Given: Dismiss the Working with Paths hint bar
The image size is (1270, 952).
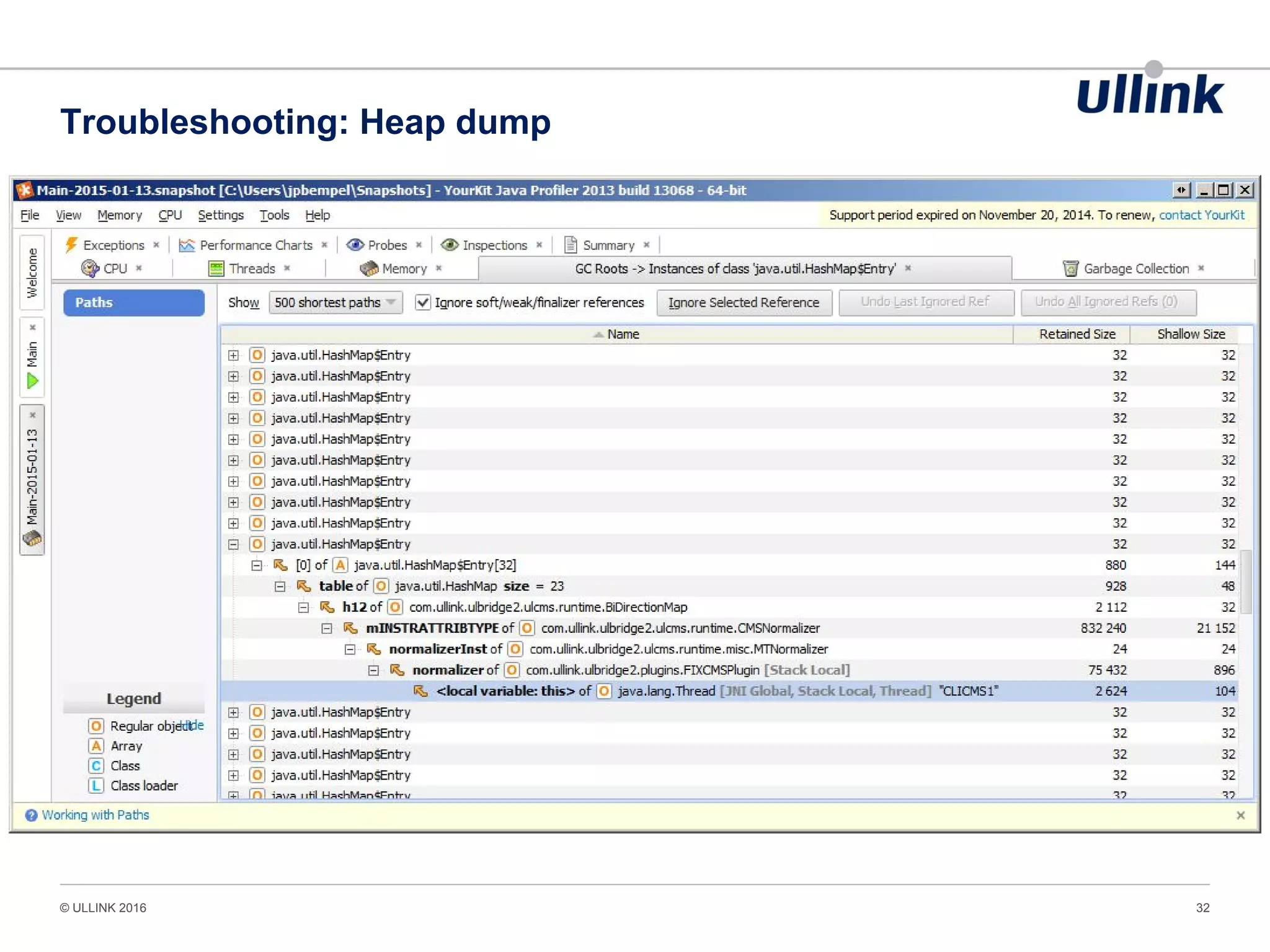Looking at the screenshot, I should click(x=1241, y=816).
